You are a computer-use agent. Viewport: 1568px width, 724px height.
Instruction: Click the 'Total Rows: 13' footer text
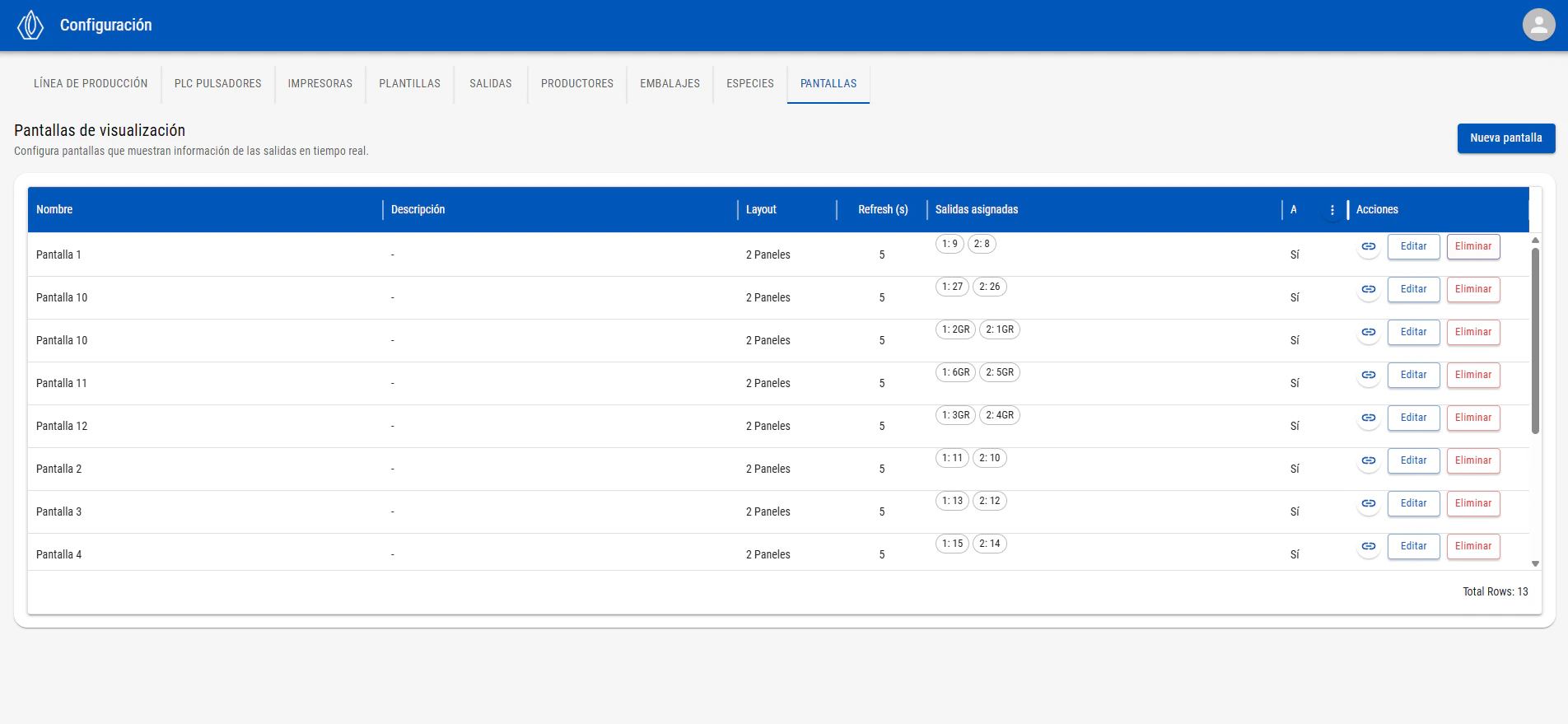[x=1495, y=591]
